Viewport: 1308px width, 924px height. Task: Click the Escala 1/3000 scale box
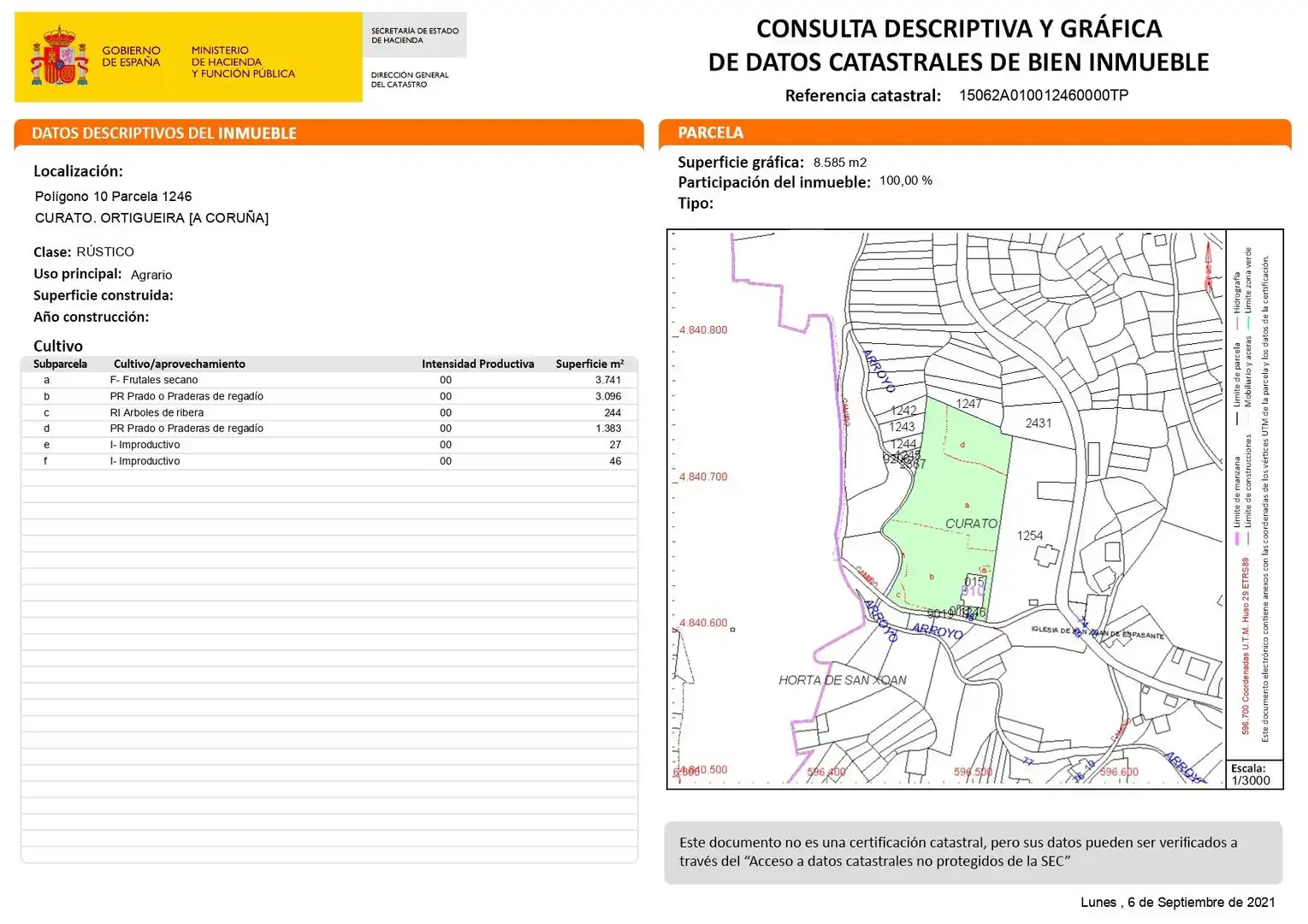(x=1254, y=774)
